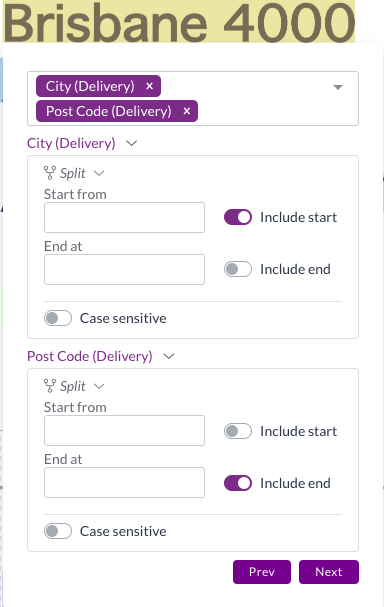Open the Split mode dropdown for Post Code

pos(99,386)
